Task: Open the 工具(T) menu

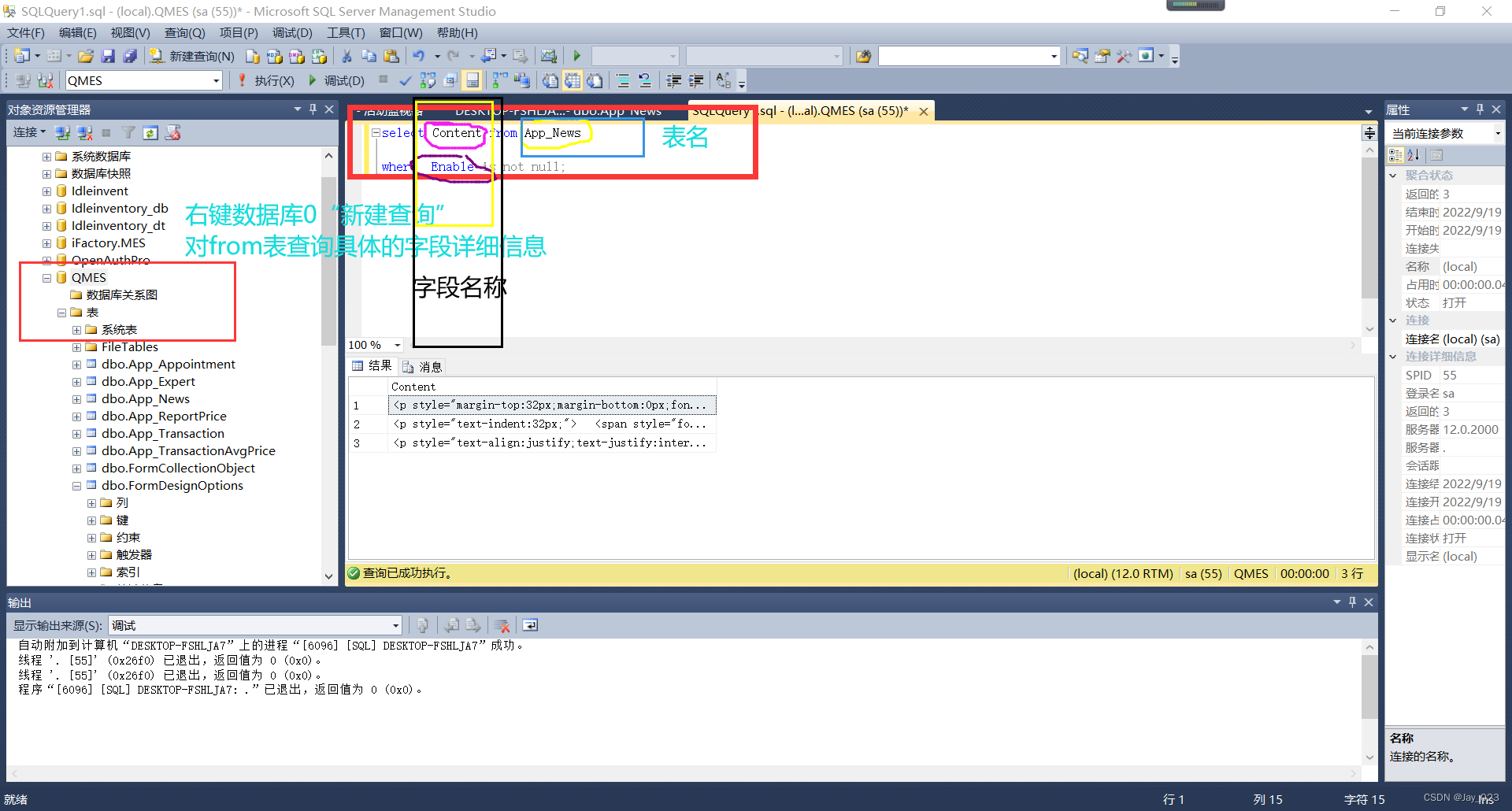Action: tap(346, 33)
